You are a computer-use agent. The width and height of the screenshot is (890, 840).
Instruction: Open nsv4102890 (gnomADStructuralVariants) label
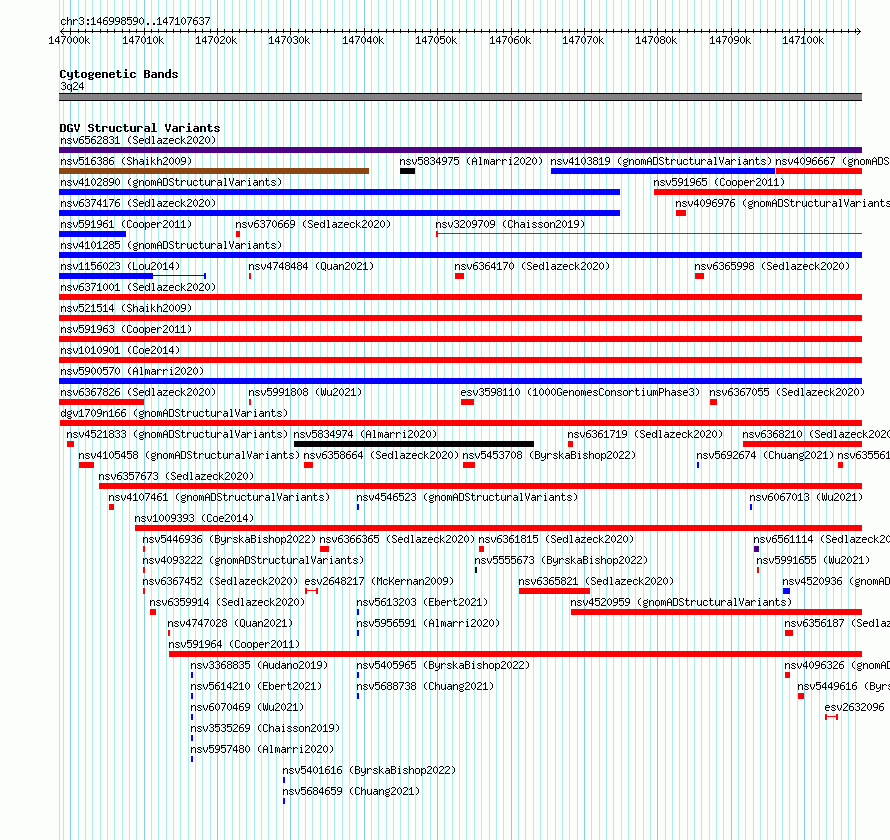(x=171, y=182)
